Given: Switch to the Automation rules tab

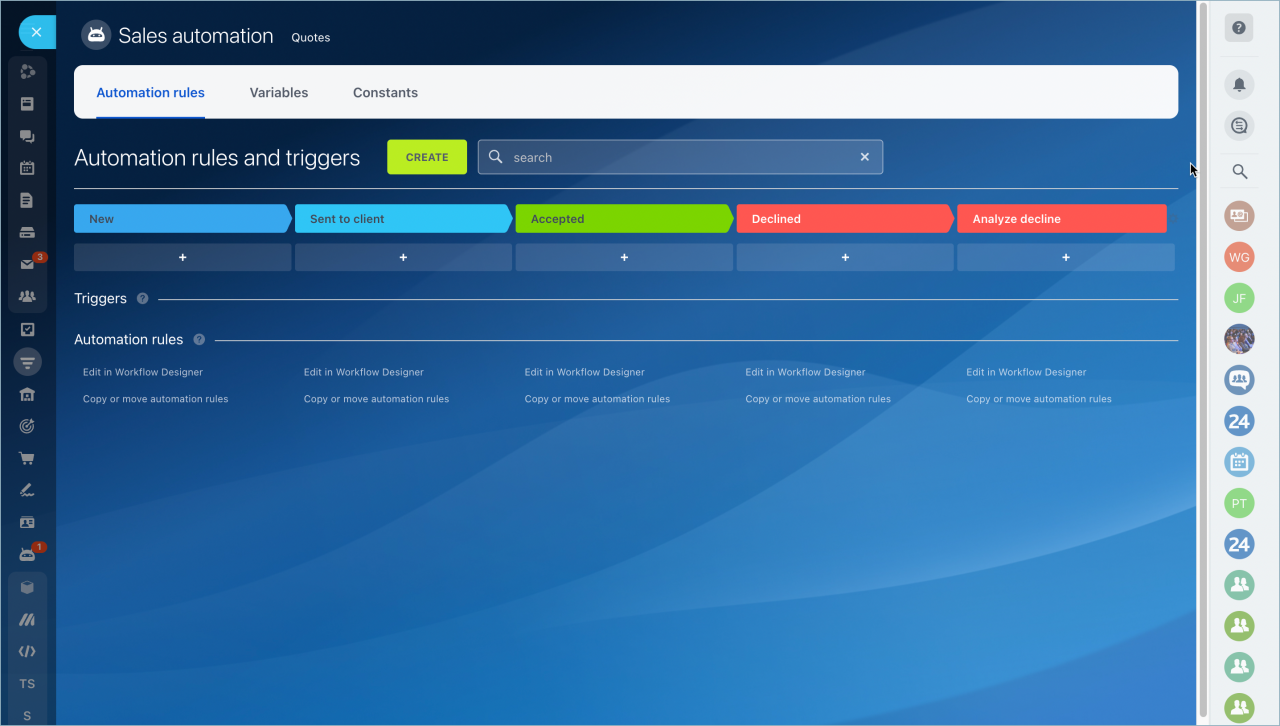Looking at the screenshot, I should point(150,92).
